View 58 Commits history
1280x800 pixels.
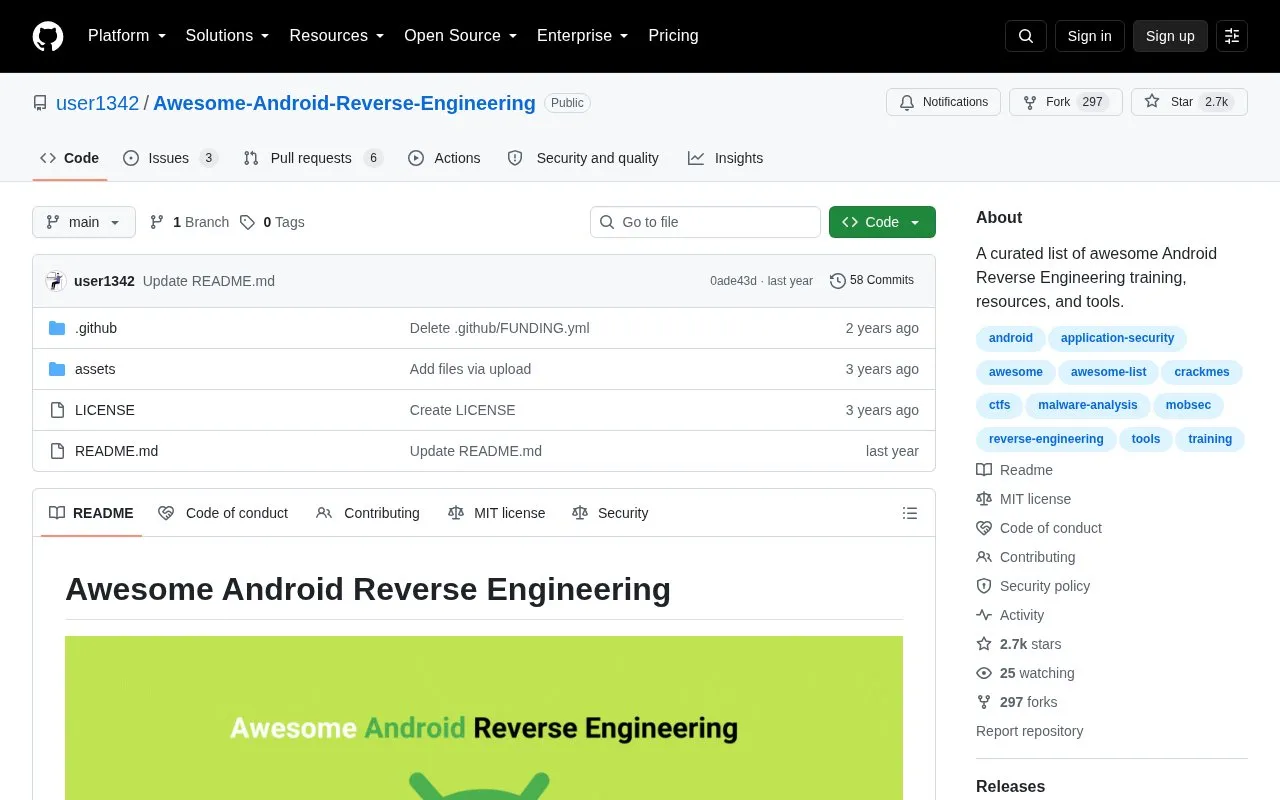point(872,281)
